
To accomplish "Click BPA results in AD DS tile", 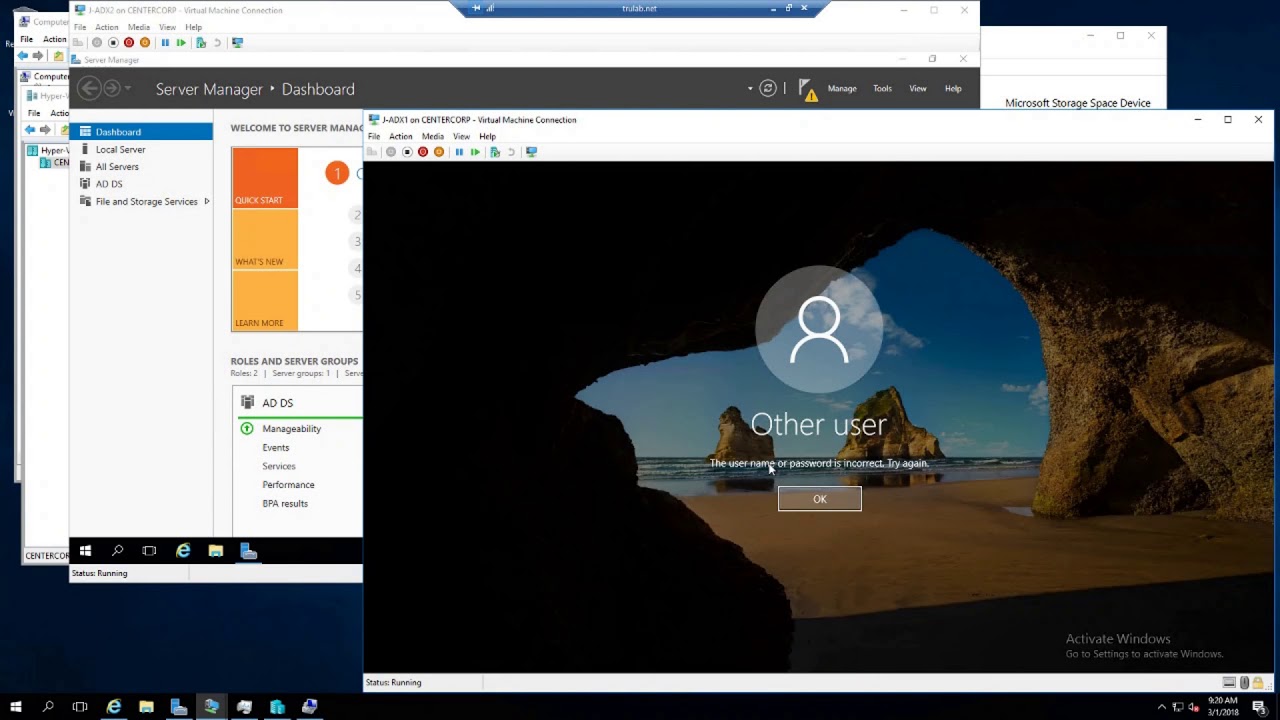I will coord(285,503).
